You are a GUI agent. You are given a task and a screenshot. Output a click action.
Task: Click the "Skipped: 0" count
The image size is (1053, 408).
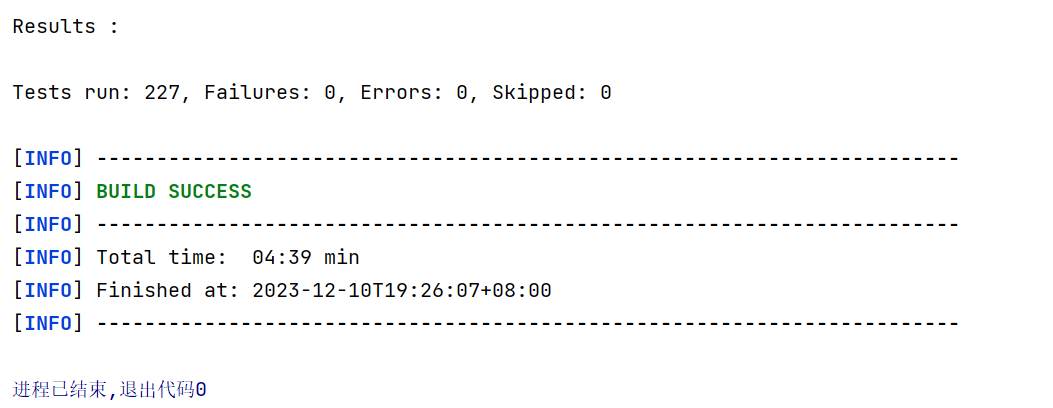(551, 93)
